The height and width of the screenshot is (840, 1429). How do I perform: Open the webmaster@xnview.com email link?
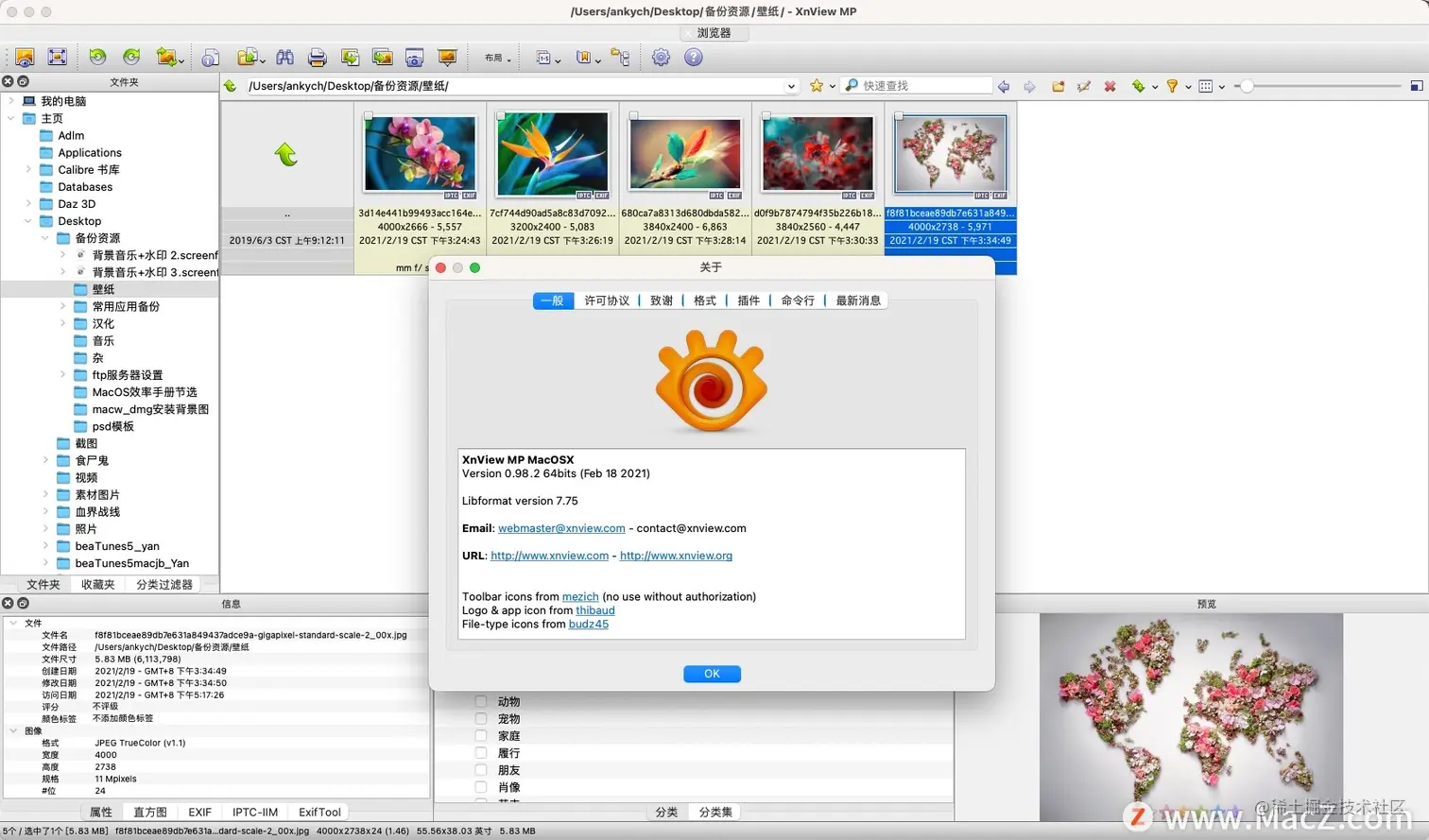pos(561,528)
